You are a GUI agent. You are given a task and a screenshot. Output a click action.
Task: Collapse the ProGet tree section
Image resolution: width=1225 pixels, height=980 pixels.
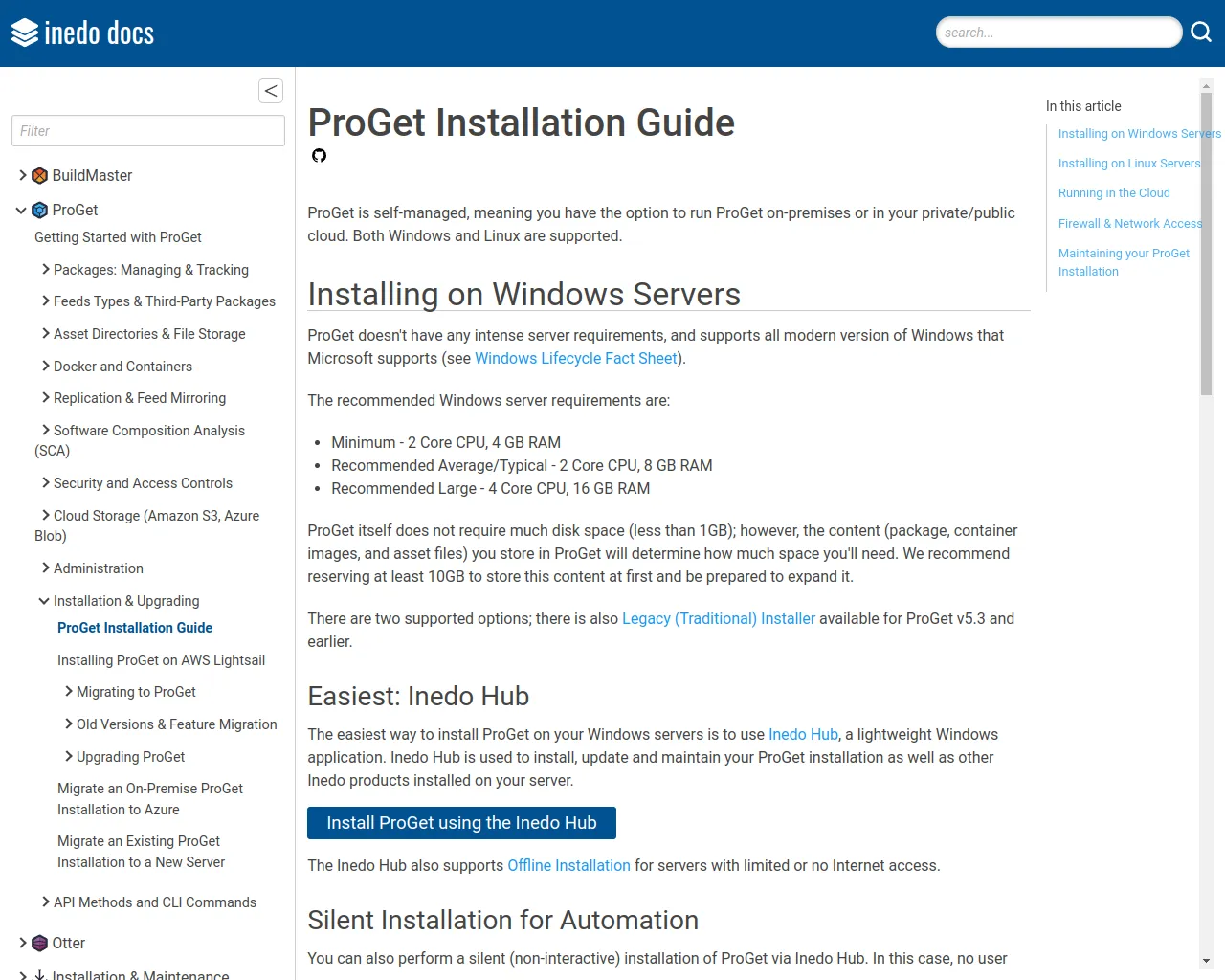point(21,211)
